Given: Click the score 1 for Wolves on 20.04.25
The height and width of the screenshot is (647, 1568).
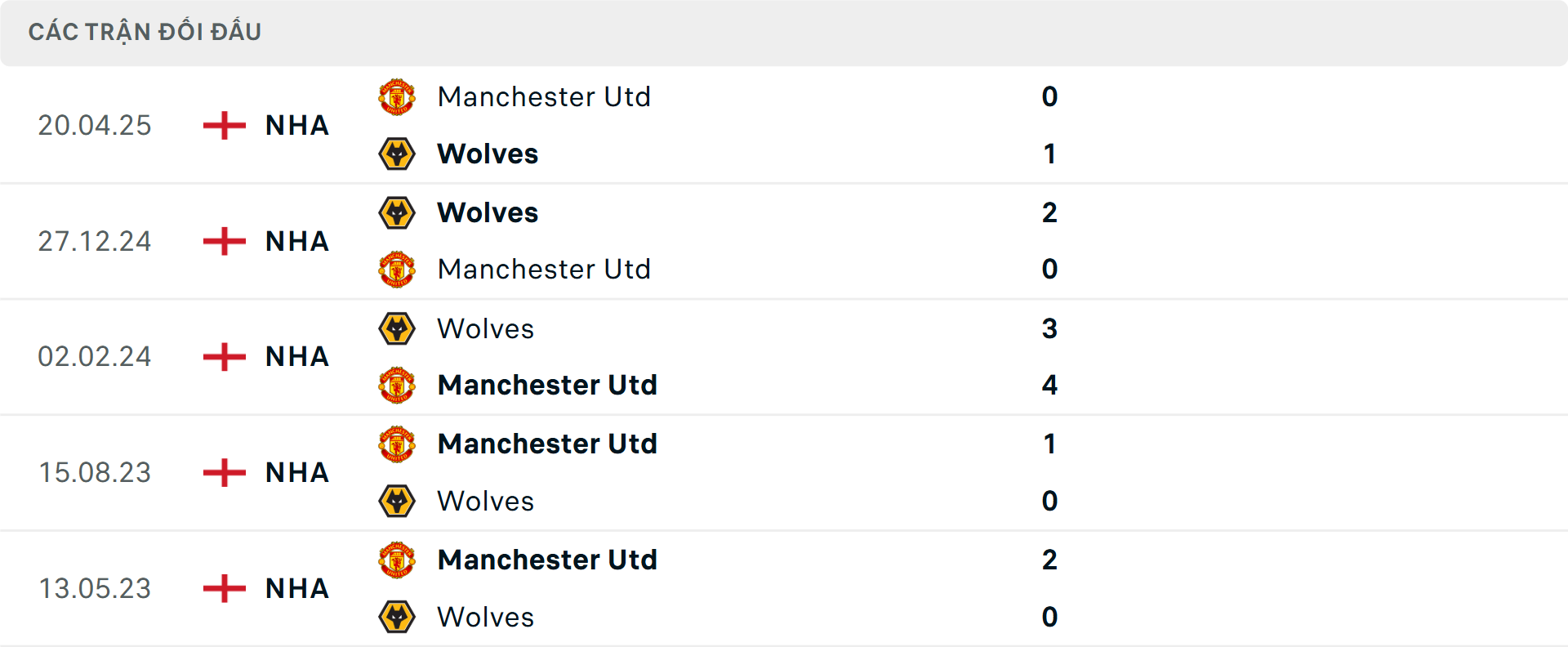Looking at the screenshot, I should click(1050, 154).
